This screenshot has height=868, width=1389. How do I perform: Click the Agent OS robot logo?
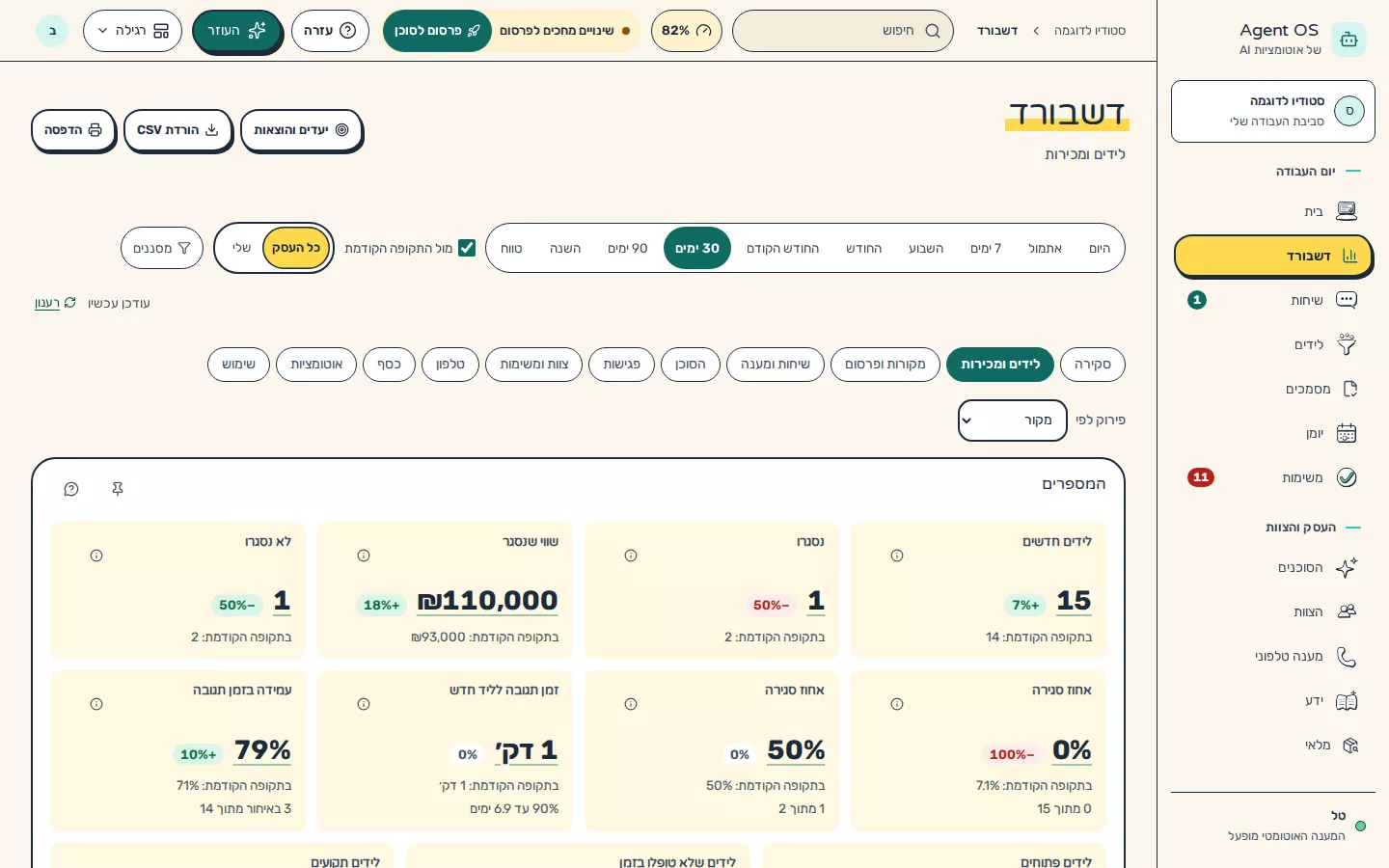tap(1348, 40)
